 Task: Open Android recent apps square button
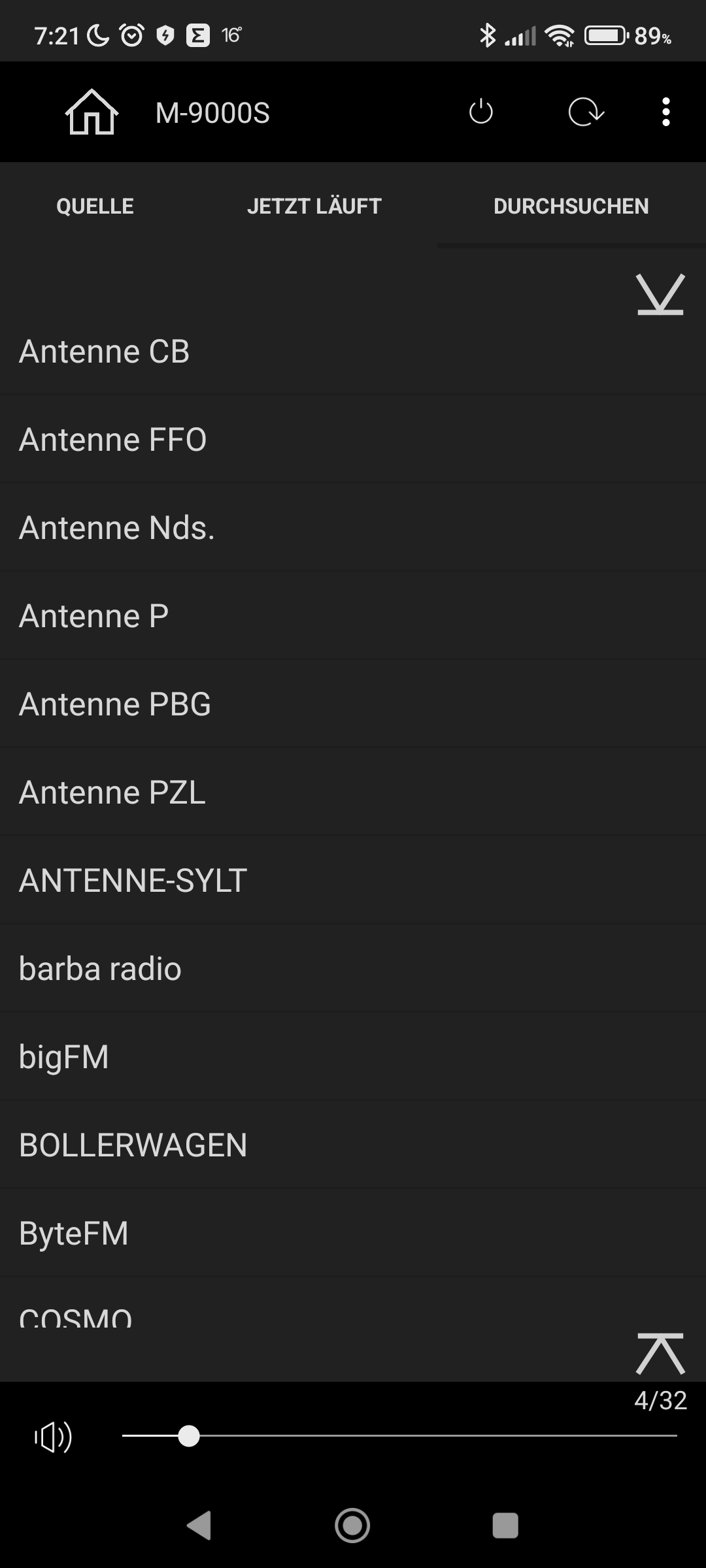[x=505, y=1526]
